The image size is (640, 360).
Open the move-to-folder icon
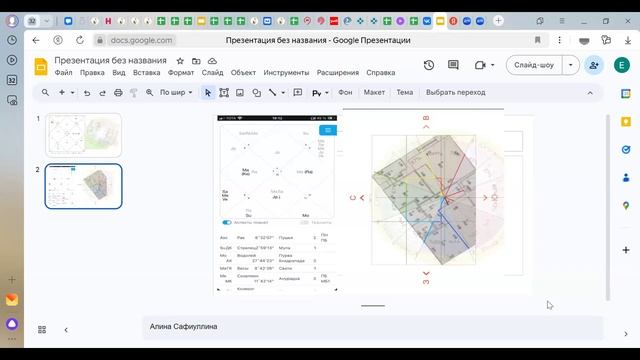coord(196,61)
